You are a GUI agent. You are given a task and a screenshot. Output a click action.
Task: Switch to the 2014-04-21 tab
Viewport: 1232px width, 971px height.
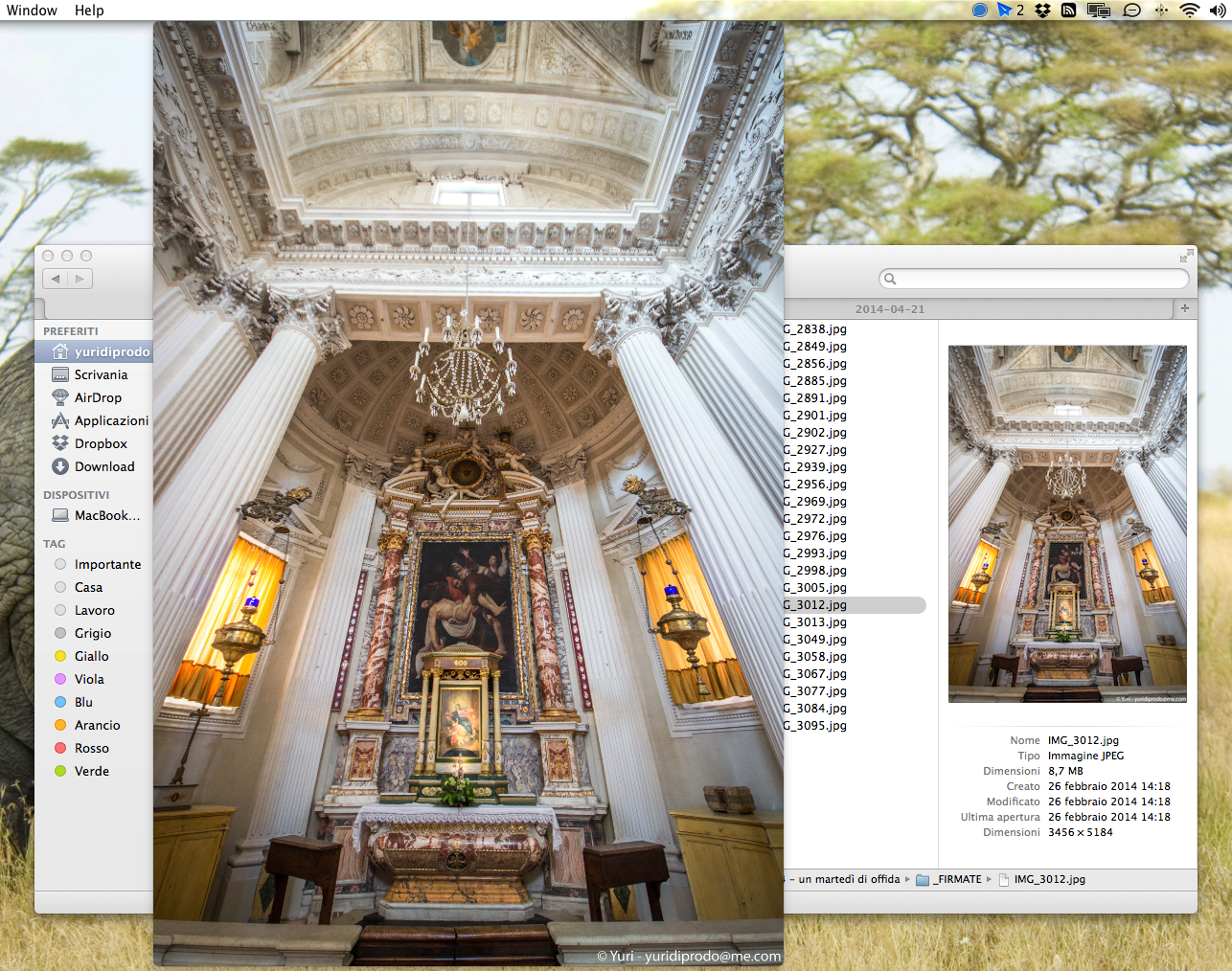pos(890,309)
